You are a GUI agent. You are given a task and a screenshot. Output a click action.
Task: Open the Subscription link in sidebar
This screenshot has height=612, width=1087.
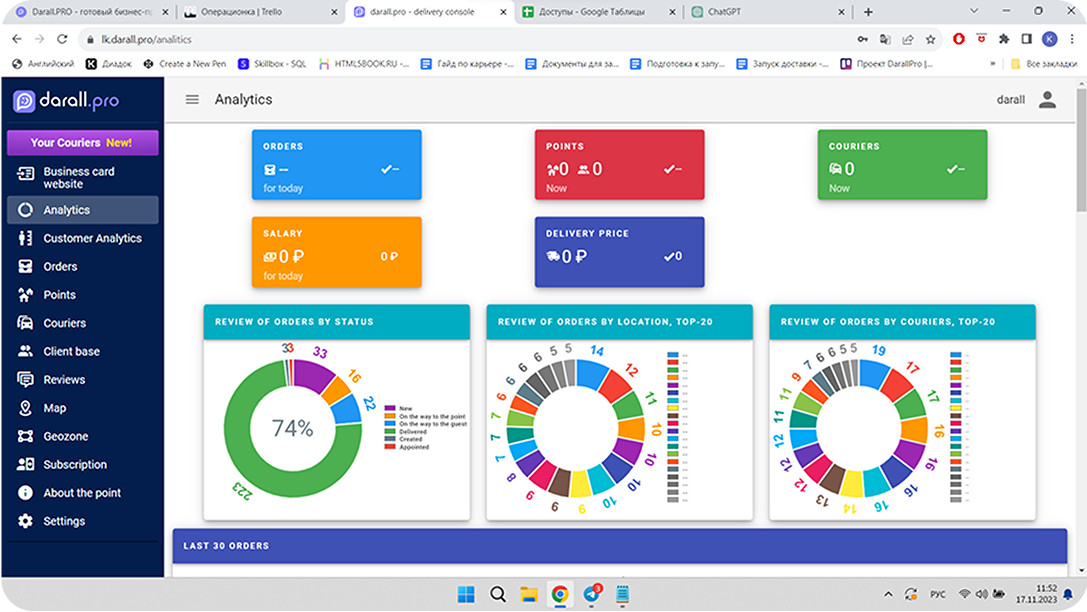point(75,465)
